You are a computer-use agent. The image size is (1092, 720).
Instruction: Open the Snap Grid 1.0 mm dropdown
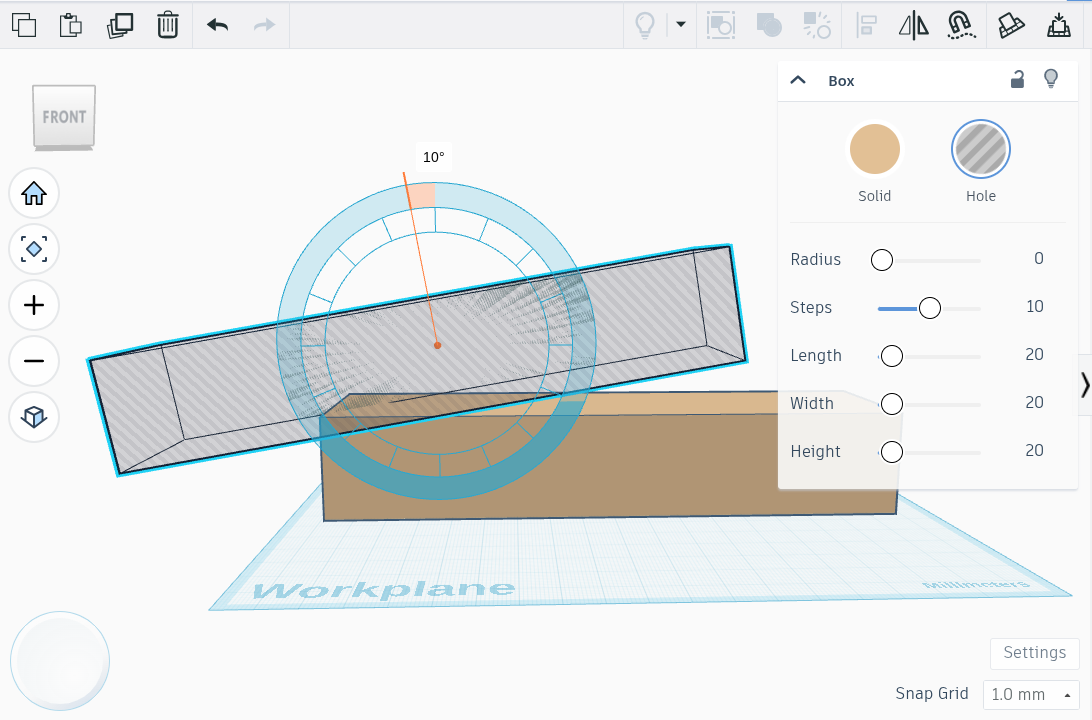pyautogui.click(x=1031, y=694)
